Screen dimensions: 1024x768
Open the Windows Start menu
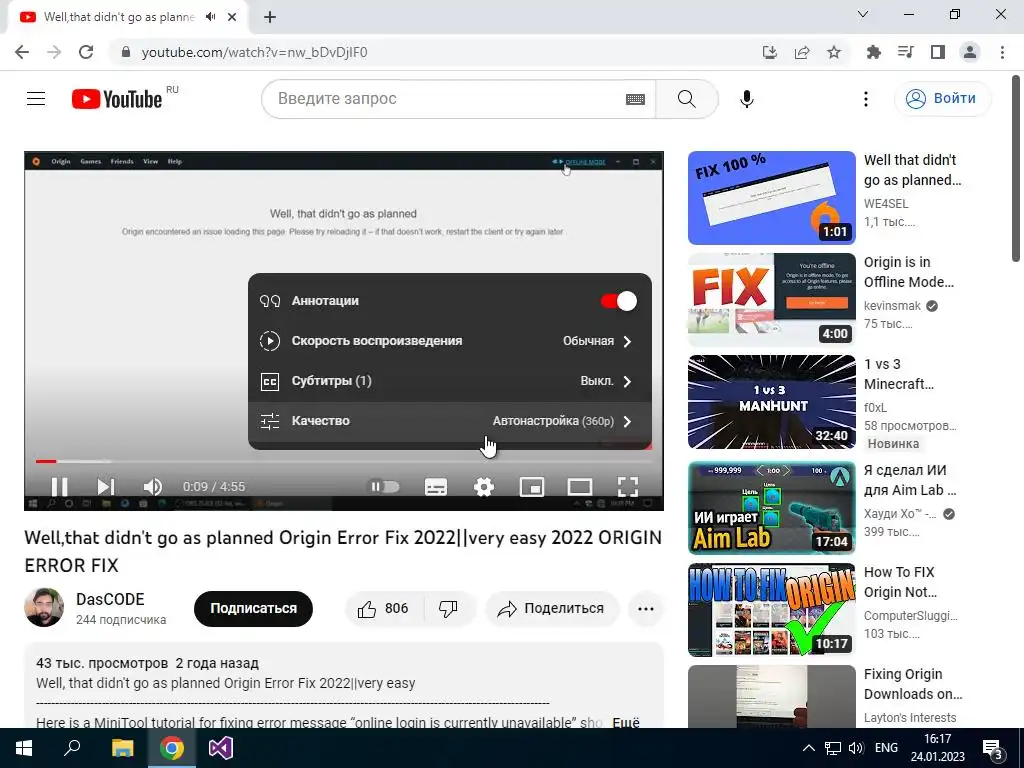click(24, 748)
